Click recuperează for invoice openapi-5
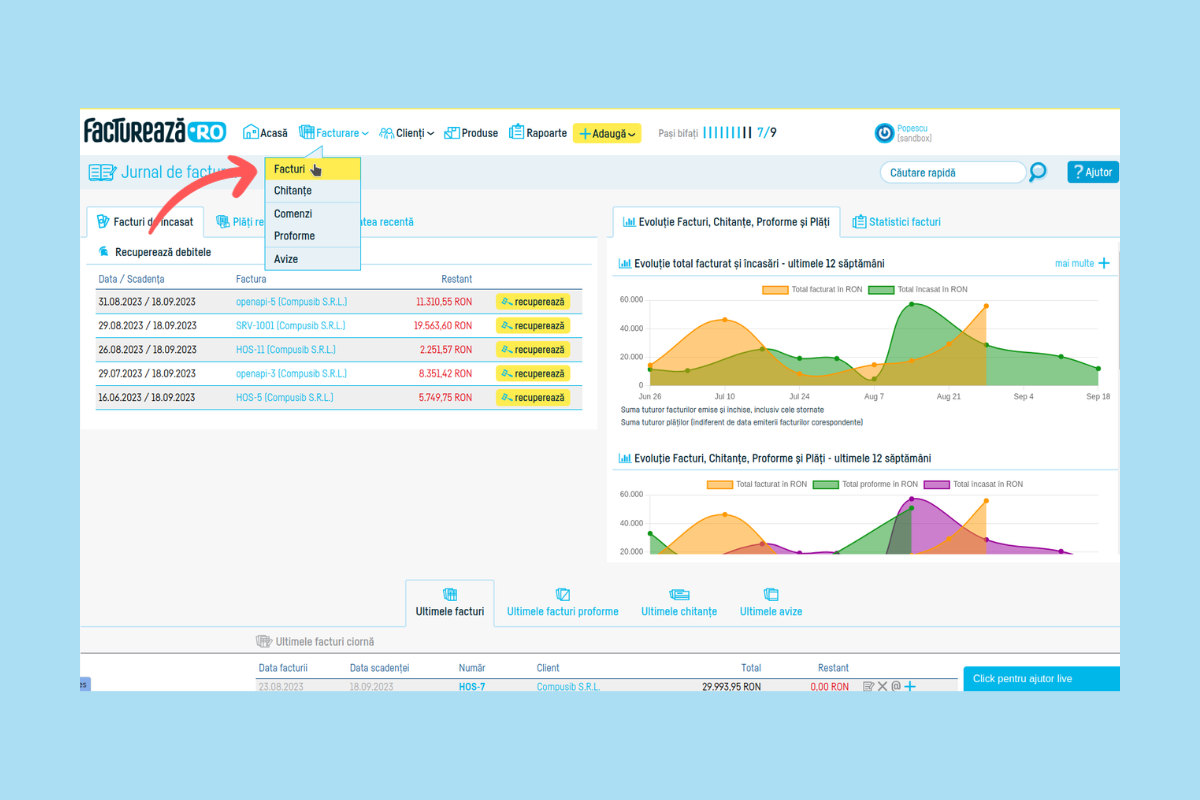This screenshot has width=1200, height=800. click(x=533, y=301)
